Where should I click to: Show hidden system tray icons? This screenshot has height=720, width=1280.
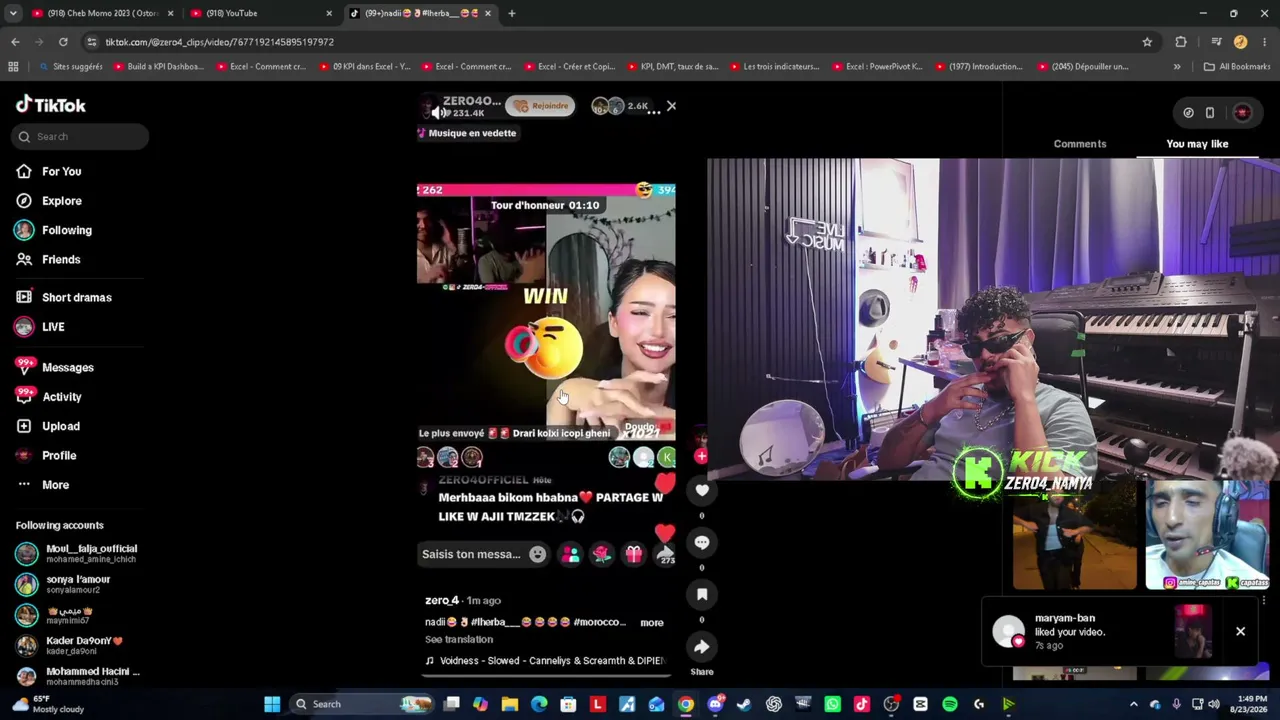click(x=1133, y=704)
